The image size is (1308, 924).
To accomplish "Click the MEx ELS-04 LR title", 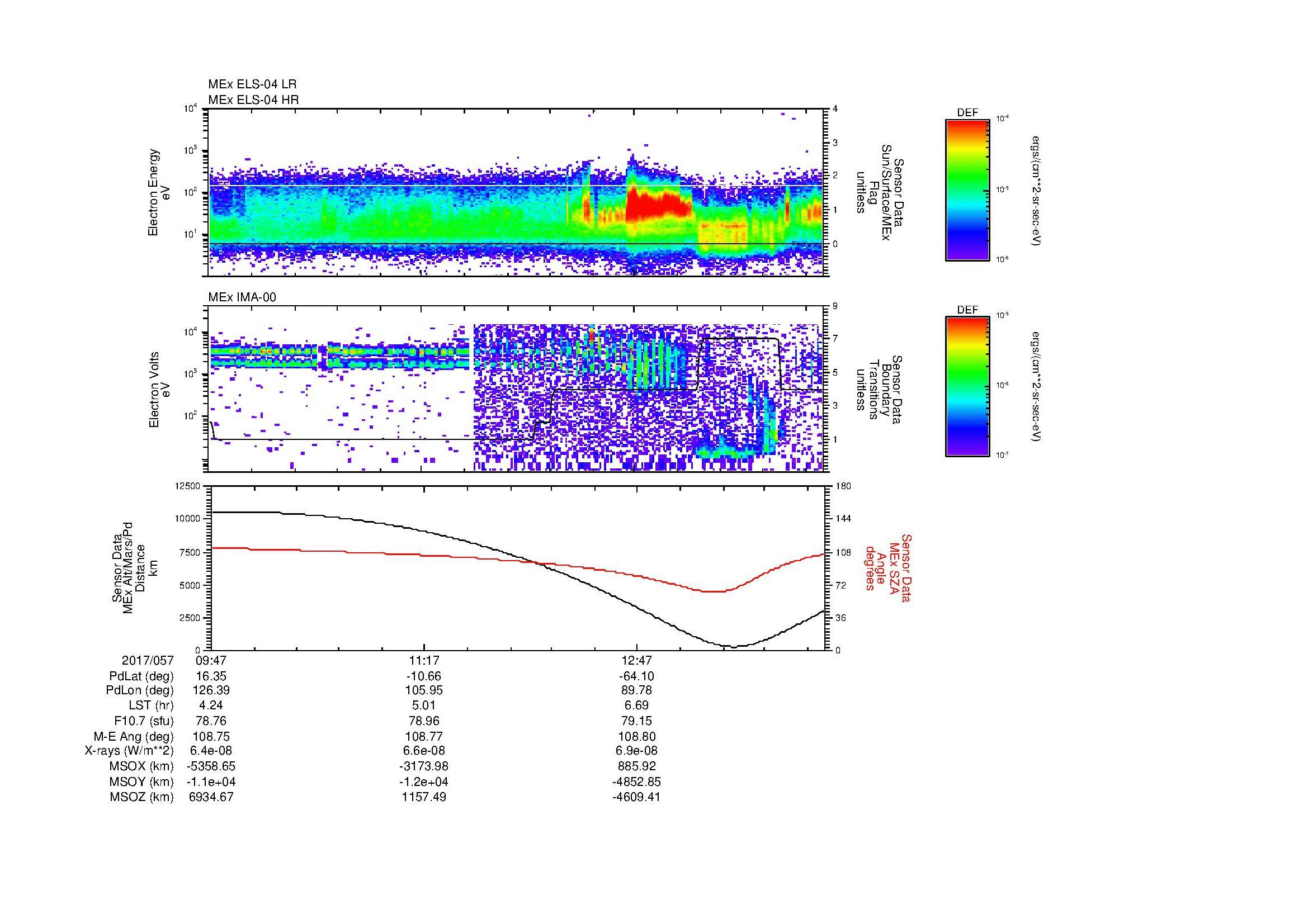I will click(x=252, y=84).
